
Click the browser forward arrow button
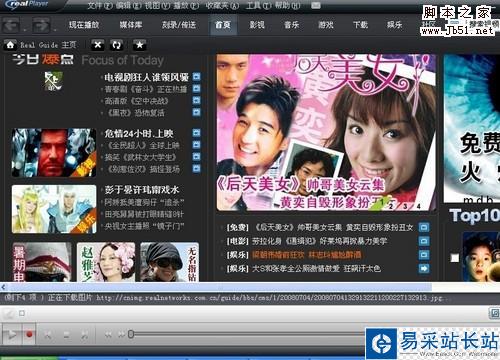(x=41, y=25)
